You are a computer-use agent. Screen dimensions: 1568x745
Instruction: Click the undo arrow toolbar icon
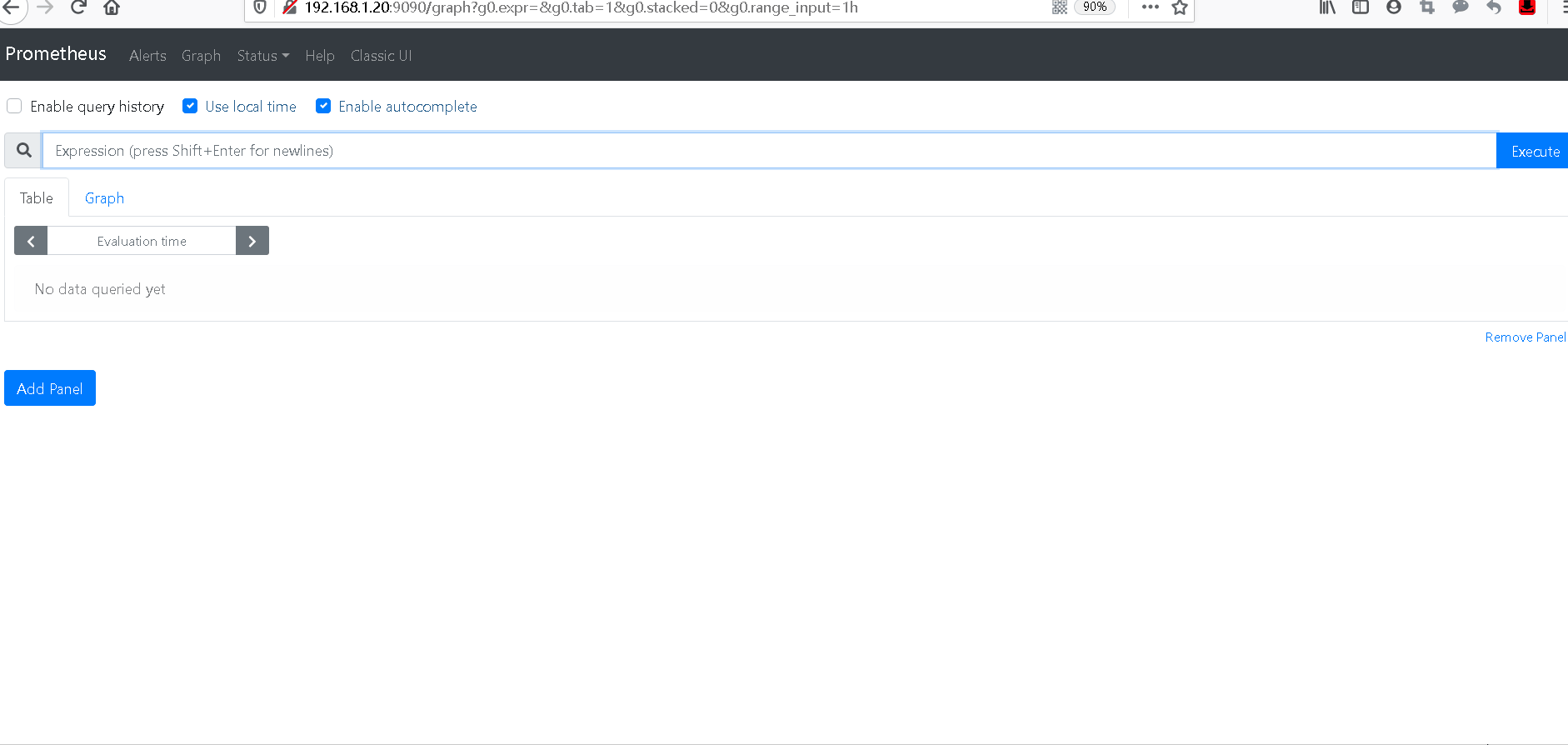tap(1494, 7)
